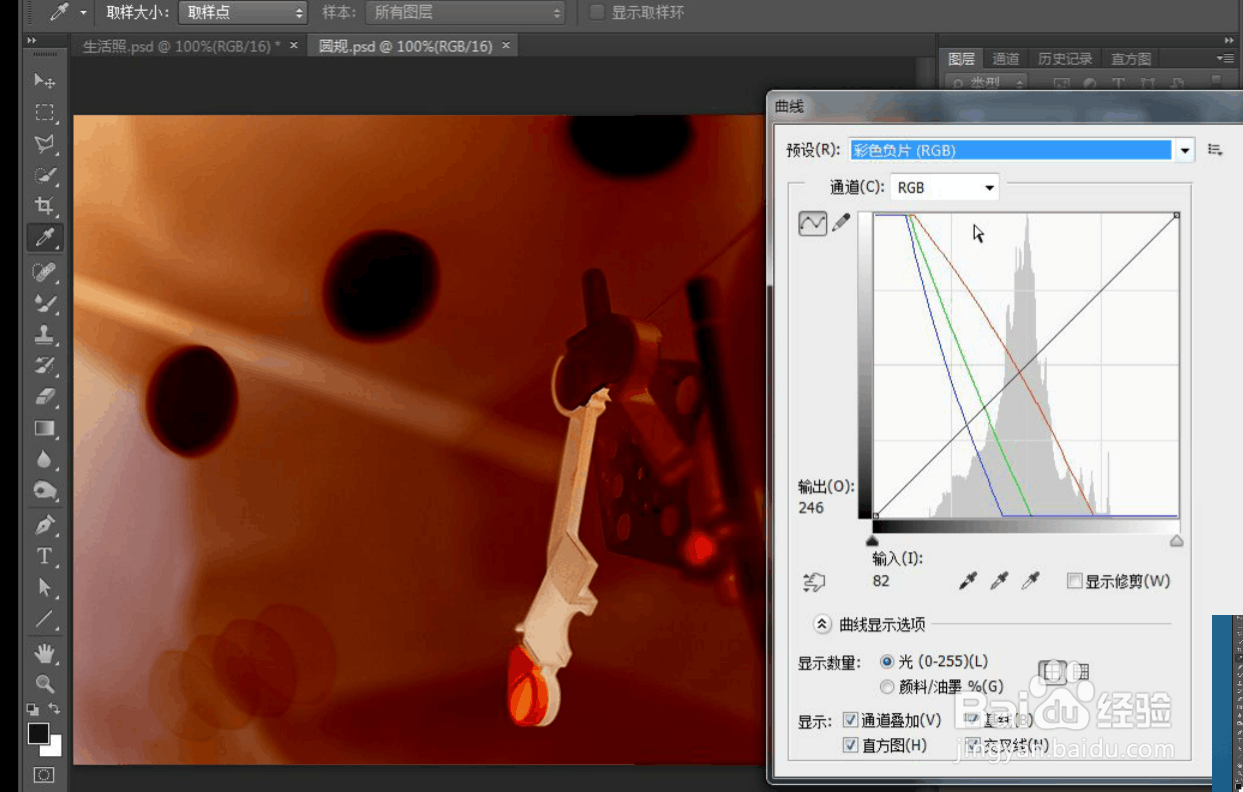Viewport: 1243px width, 792px height.
Task: Select the History Brush tool
Action: (44, 365)
